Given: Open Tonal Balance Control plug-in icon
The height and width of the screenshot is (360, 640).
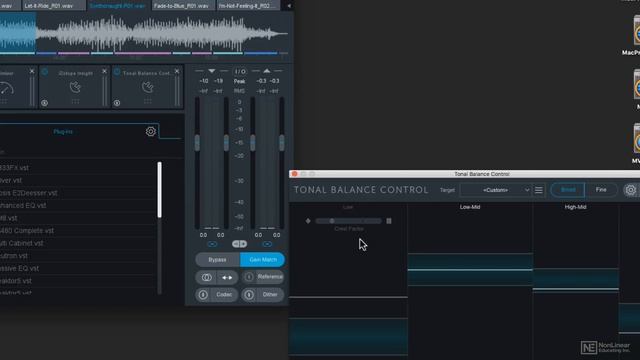Looking at the screenshot, I should 147,87.
